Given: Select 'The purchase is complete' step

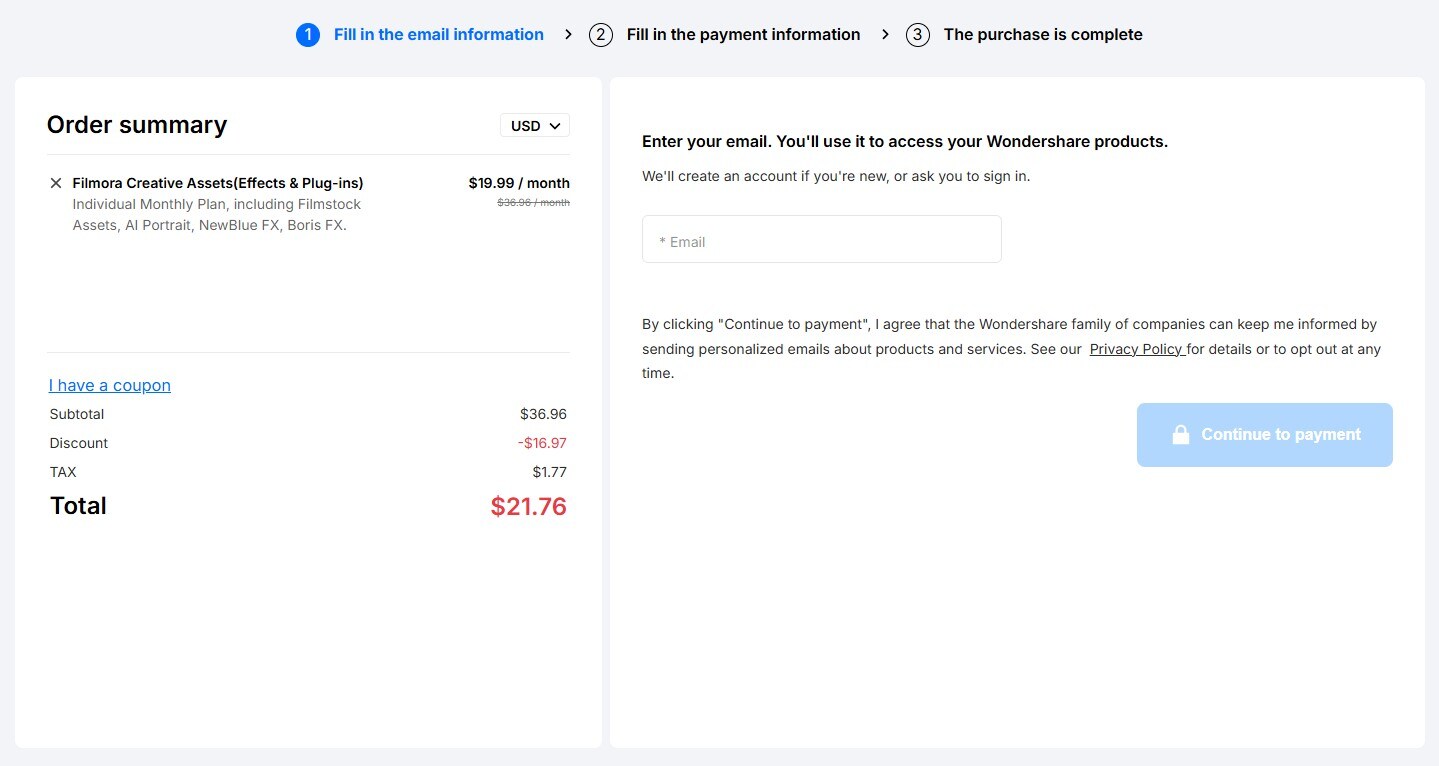Looking at the screenshot, I should (x=1042, y=35).
